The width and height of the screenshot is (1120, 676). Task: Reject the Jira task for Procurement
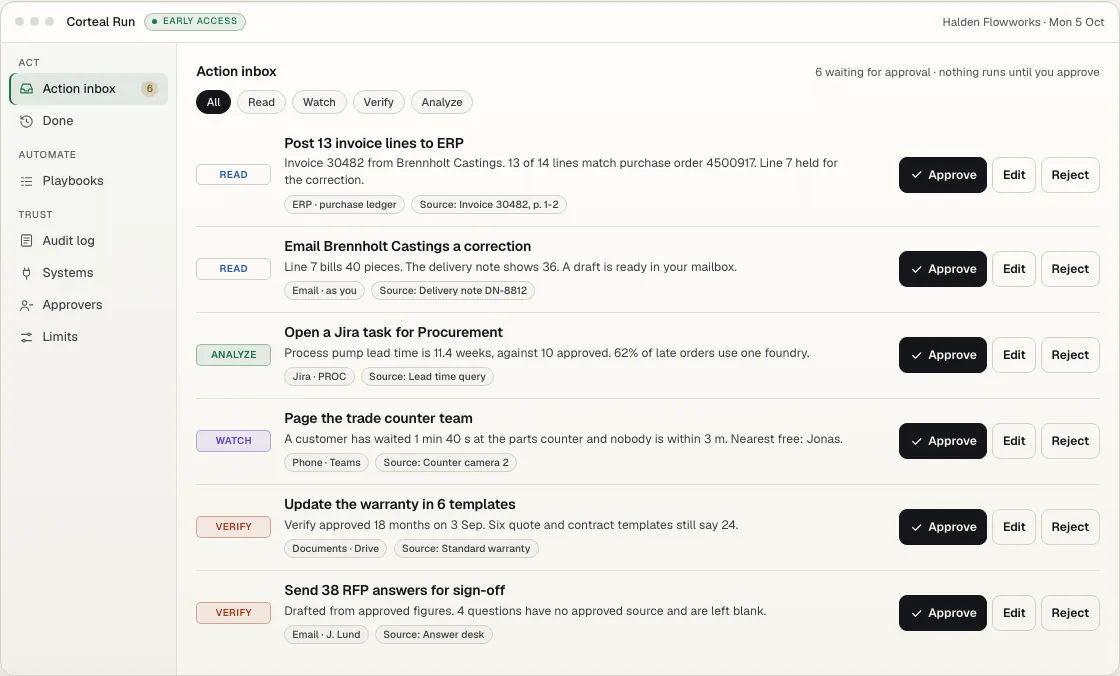click(1070, 355)
